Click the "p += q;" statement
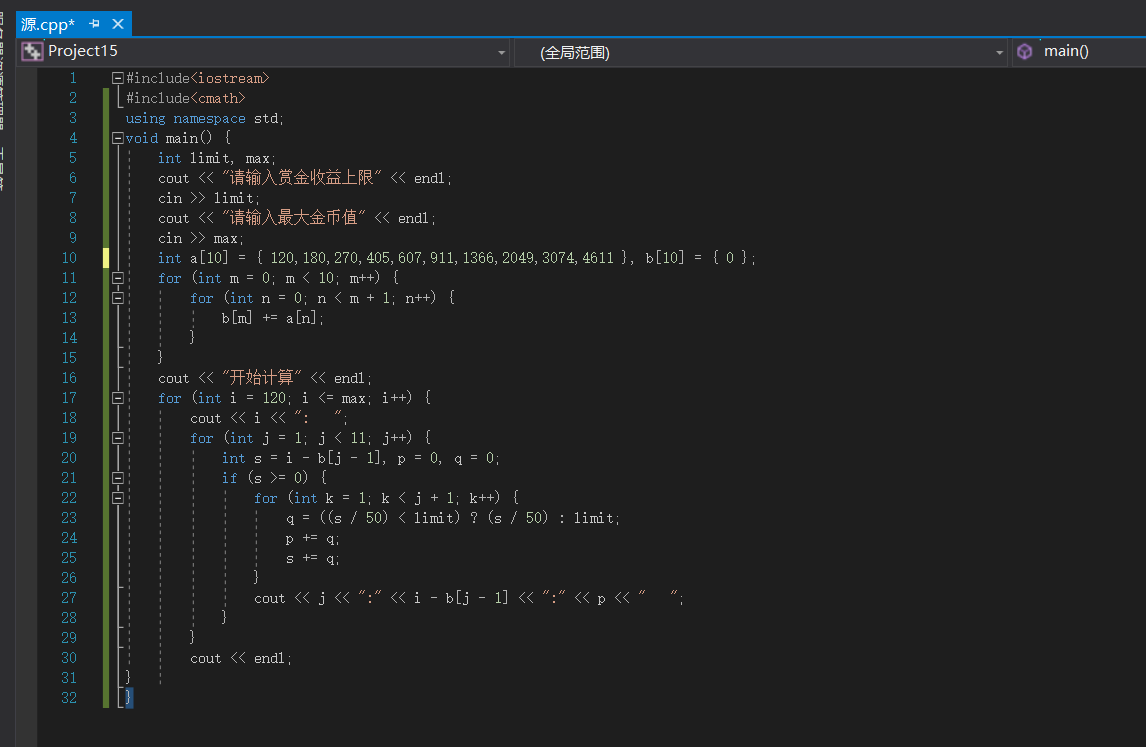The width and height of the screenshot is (1146, 747). click(x=312, y=538)
